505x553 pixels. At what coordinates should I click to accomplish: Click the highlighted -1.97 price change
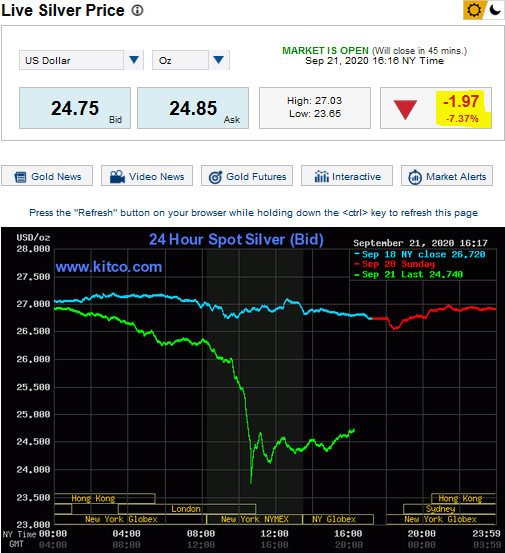pos(461,102)
